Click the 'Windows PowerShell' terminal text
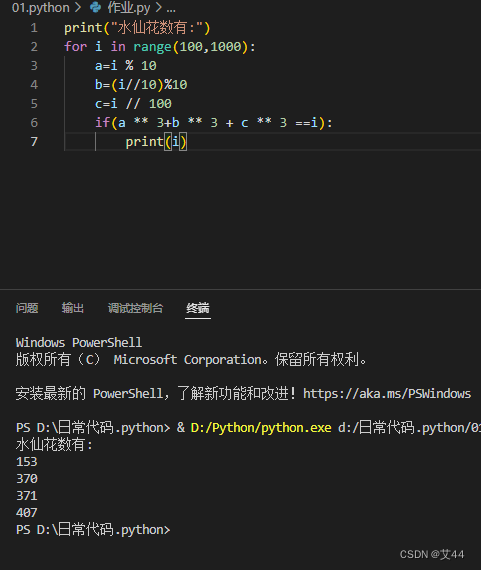This screenshot has height=570, width=481. (79, 342)
